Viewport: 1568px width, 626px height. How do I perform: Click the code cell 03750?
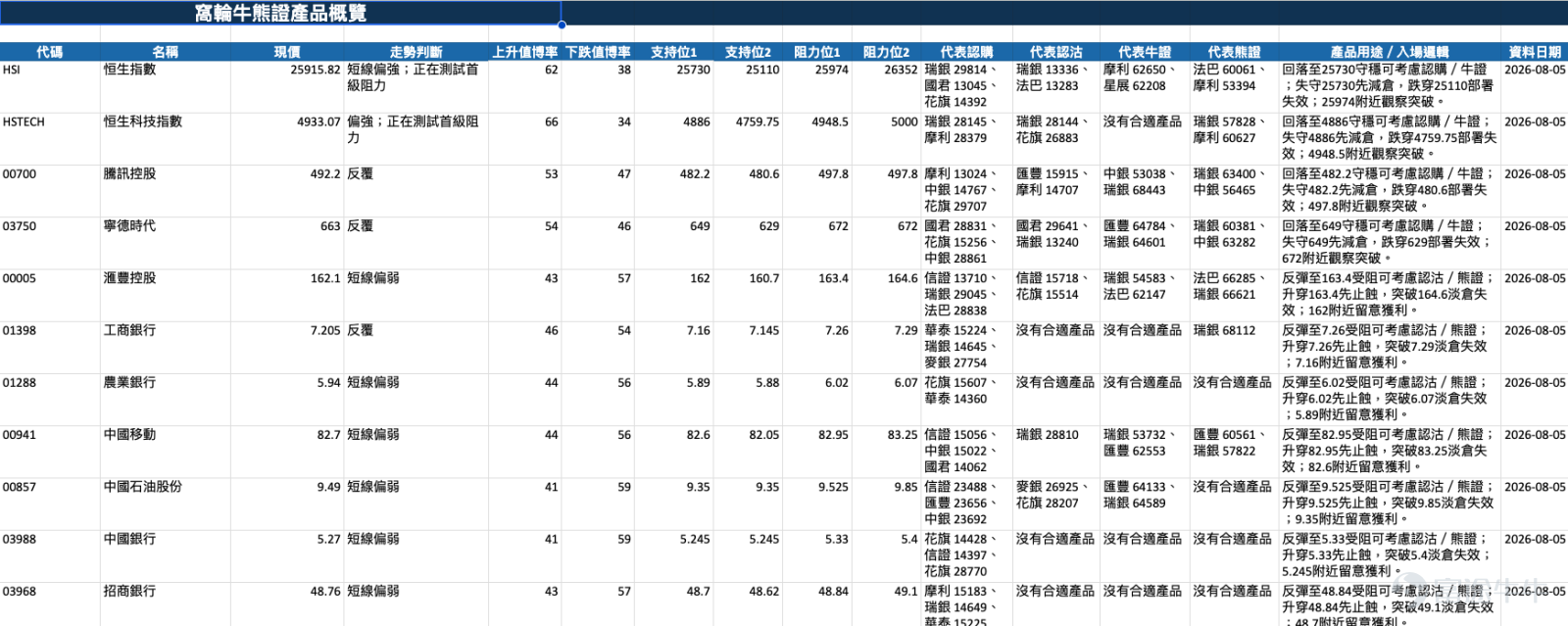[50, 242]
